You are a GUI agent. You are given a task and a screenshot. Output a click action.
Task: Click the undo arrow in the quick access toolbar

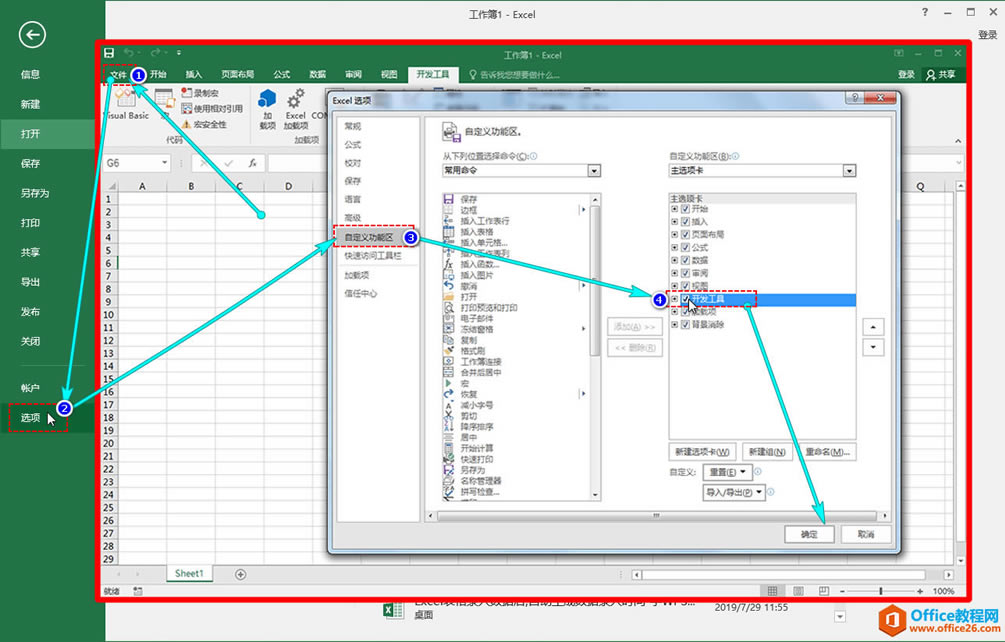point(130,53)
